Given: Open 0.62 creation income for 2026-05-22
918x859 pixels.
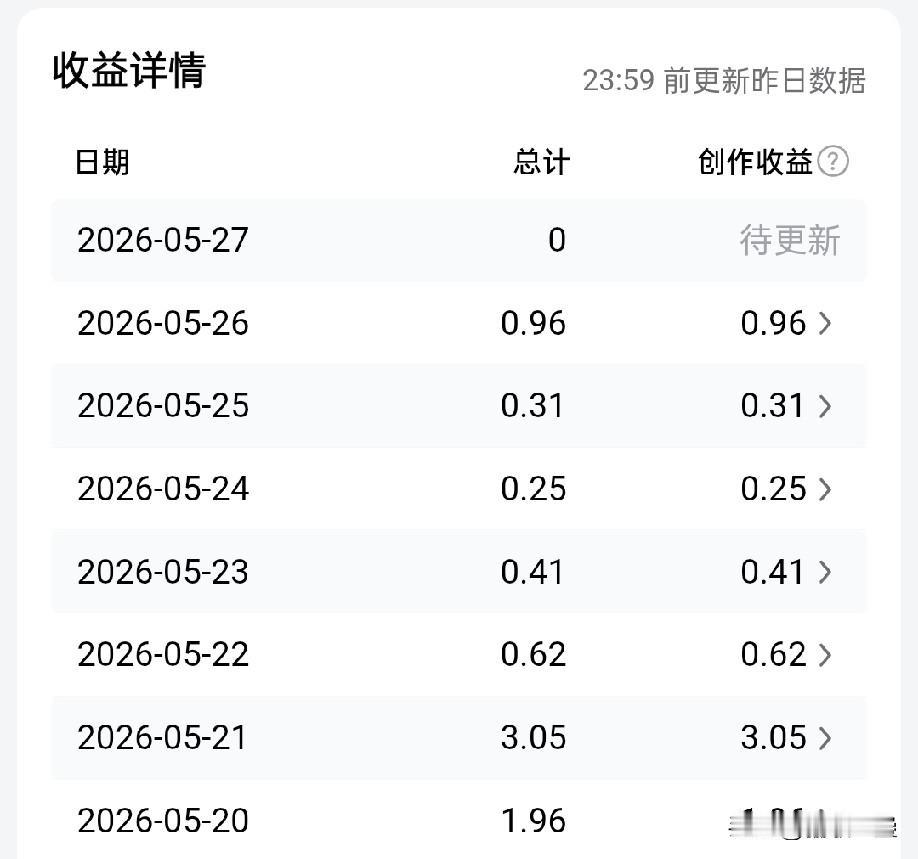Looking at the screenshot, I should coord(773,655).
